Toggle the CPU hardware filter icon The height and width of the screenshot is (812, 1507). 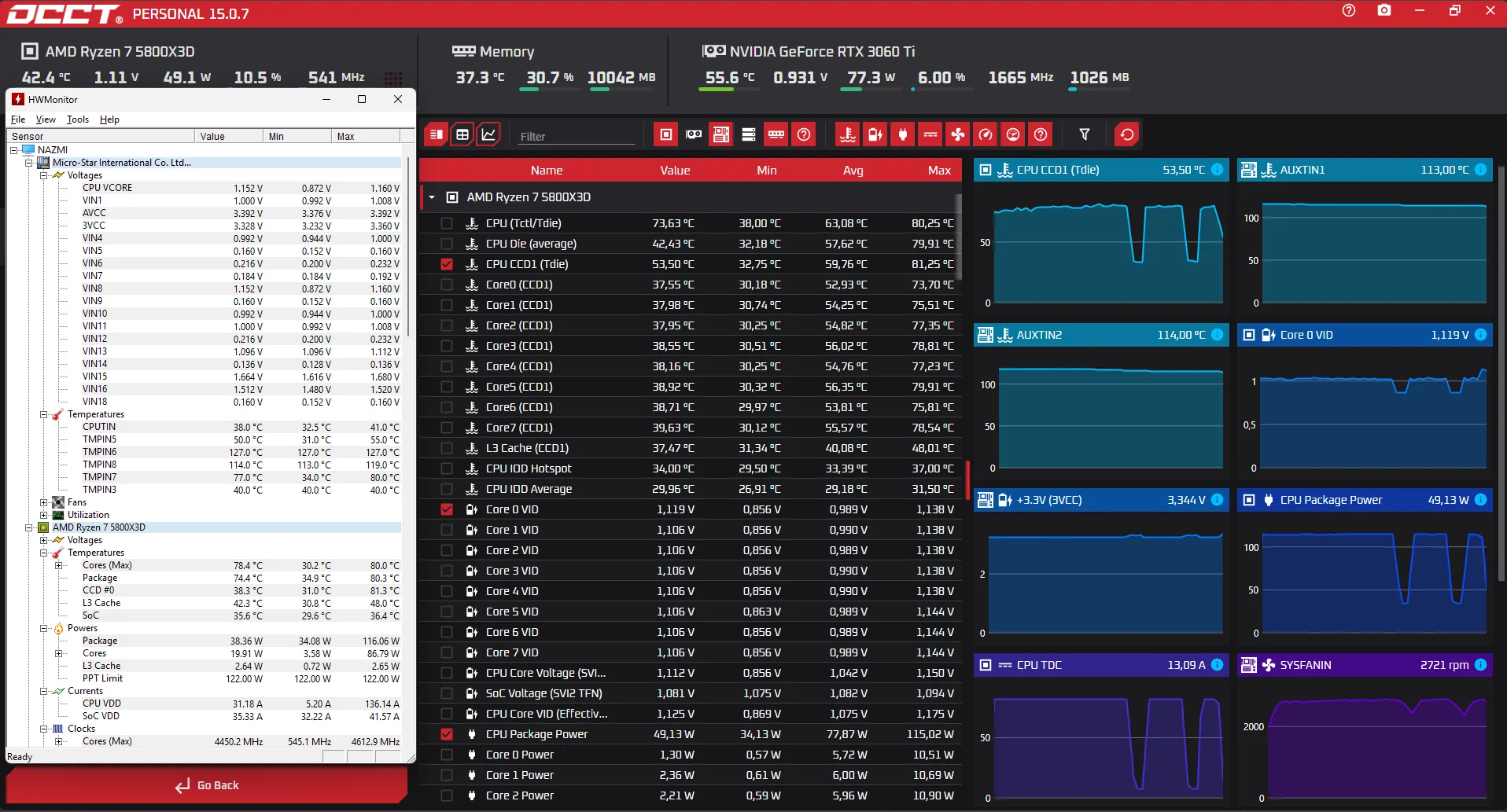(x=665, y=134)
